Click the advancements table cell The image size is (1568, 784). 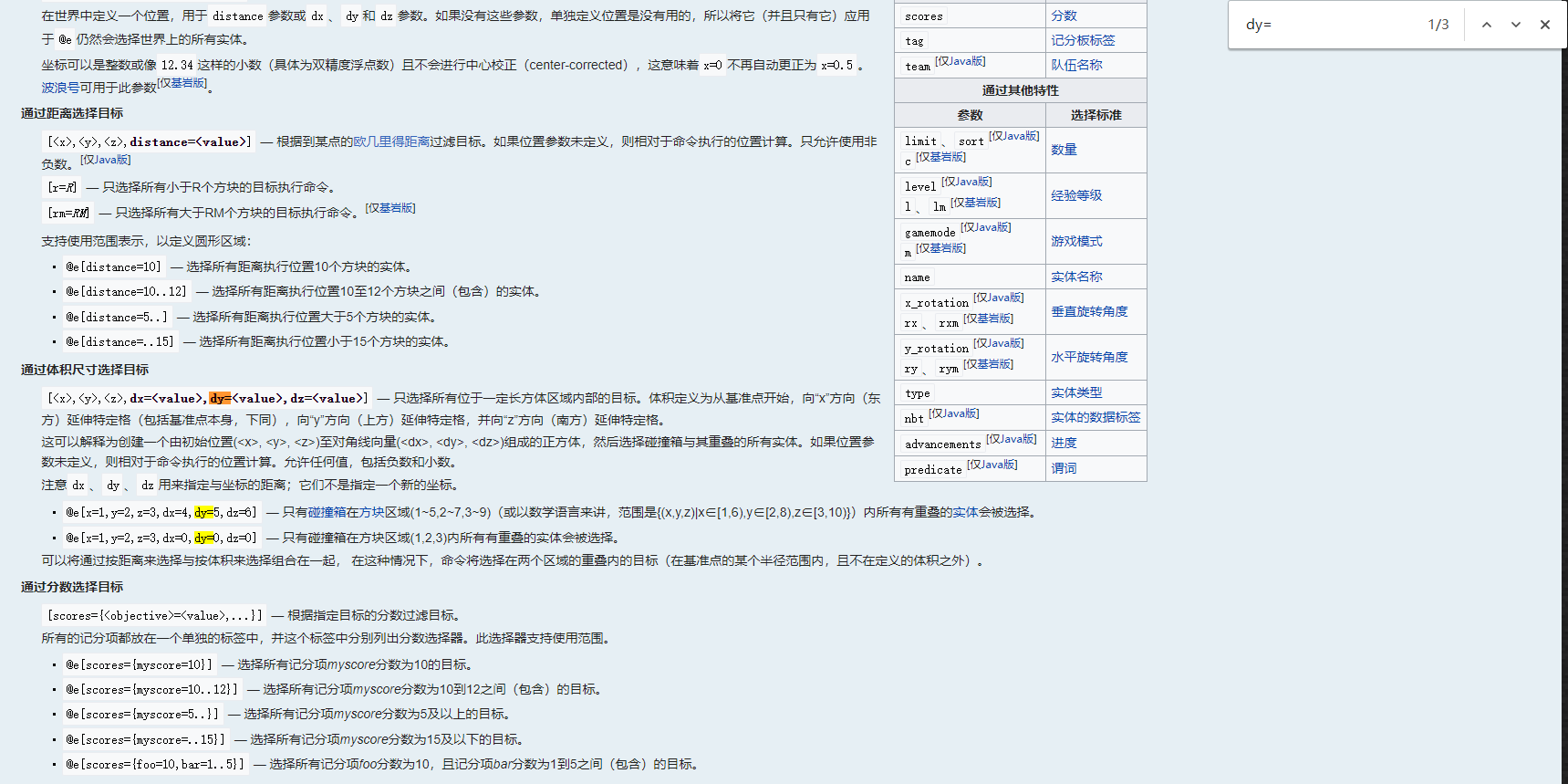pyautogui.click(x=970, y=443)
